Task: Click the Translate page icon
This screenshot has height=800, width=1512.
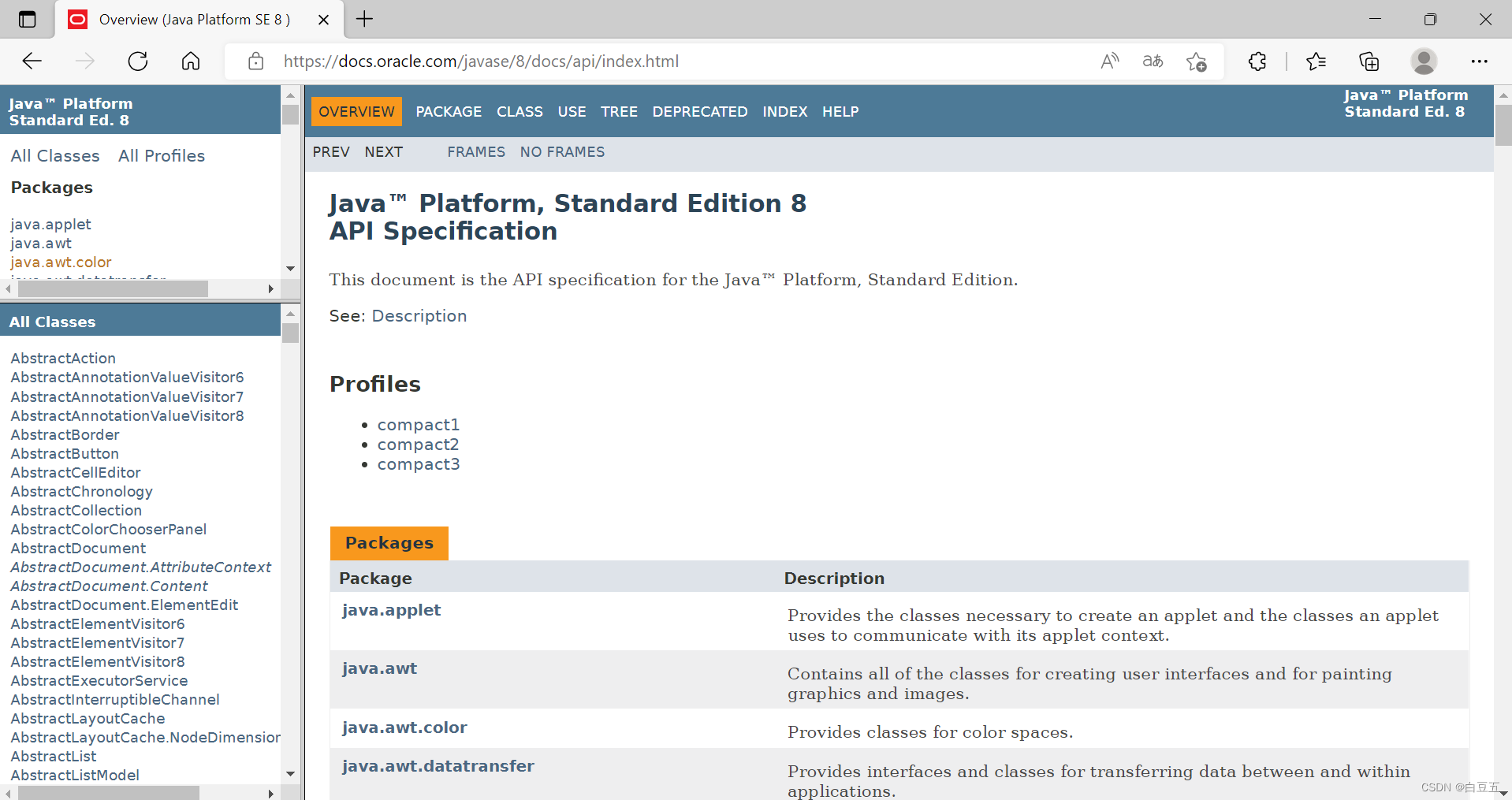Action: click(1153, 61)
